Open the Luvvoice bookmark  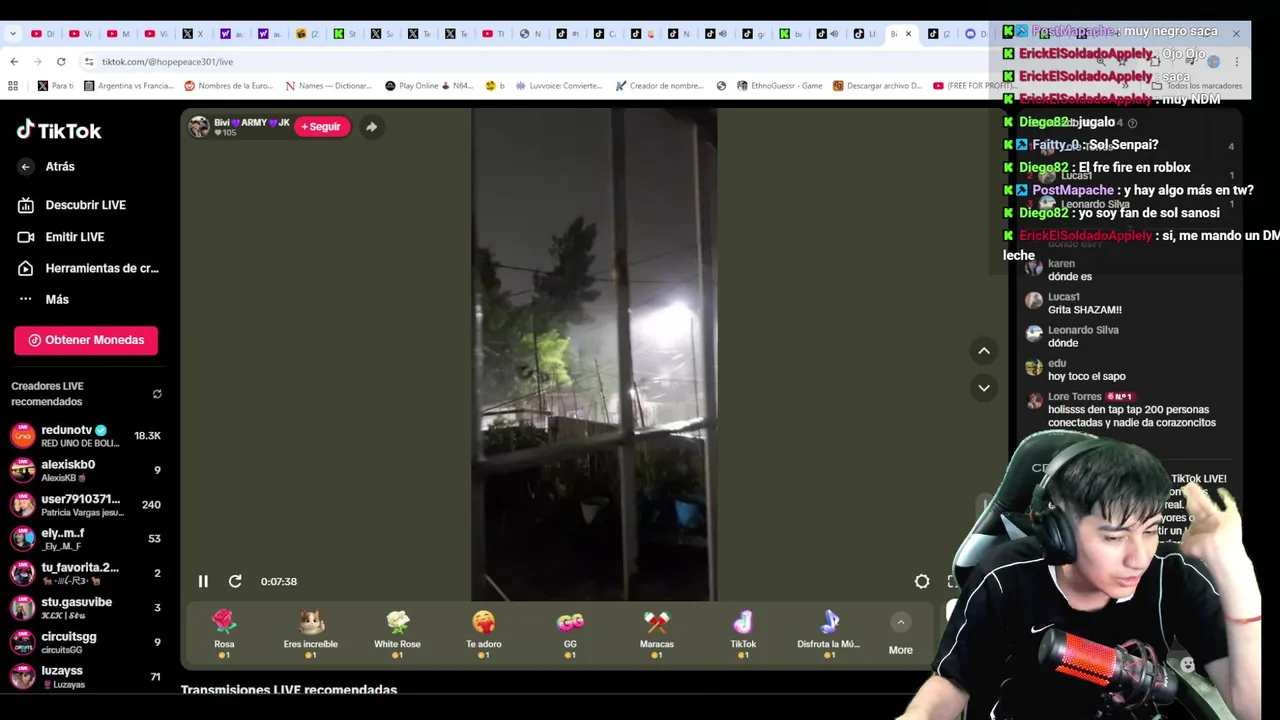(559, 86)
